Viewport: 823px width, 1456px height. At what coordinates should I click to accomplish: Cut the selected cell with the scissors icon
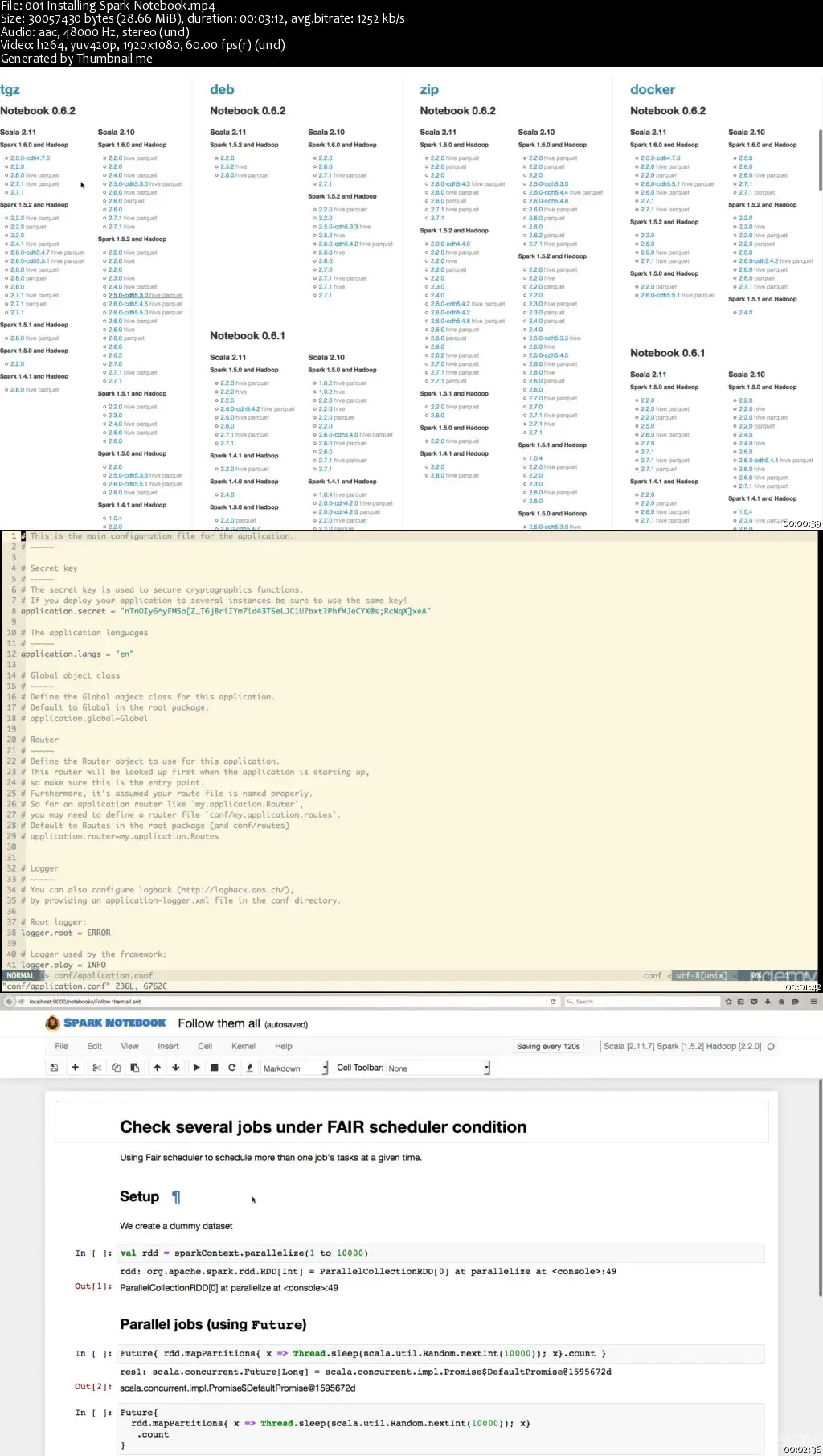pos(96,1068)
